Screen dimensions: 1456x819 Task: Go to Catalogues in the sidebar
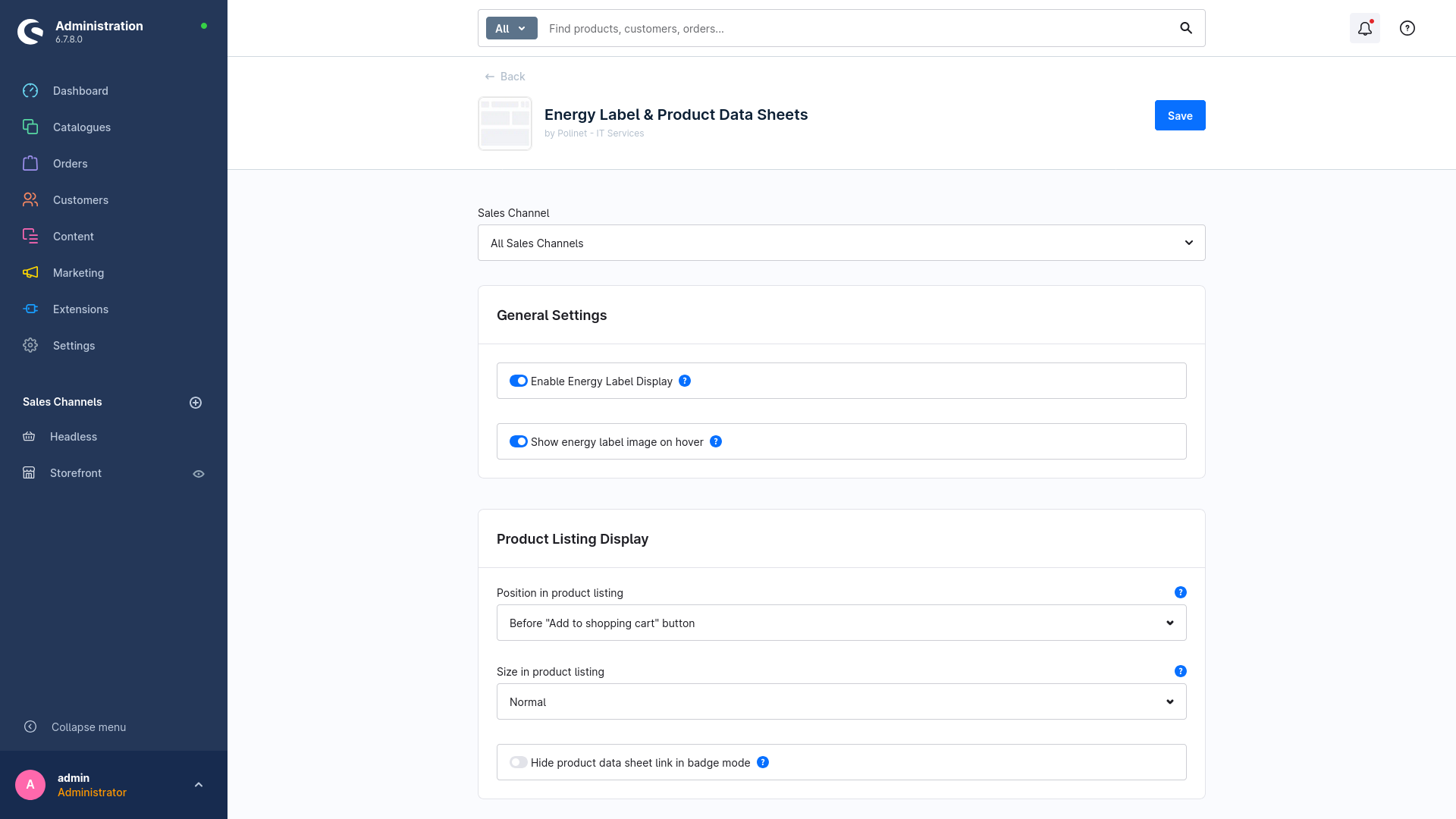click(82, 127)
